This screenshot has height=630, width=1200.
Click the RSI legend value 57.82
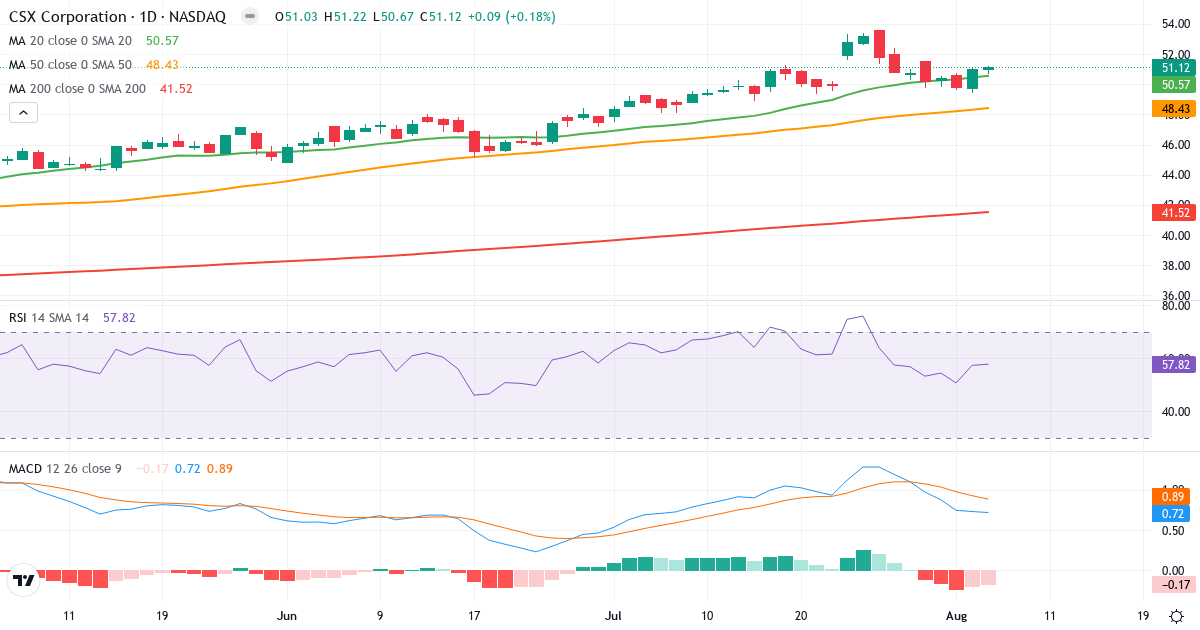(119, 317)
